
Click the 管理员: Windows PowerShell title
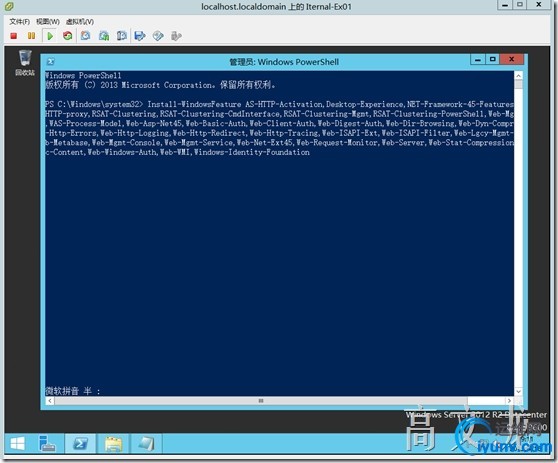point(284,62)
